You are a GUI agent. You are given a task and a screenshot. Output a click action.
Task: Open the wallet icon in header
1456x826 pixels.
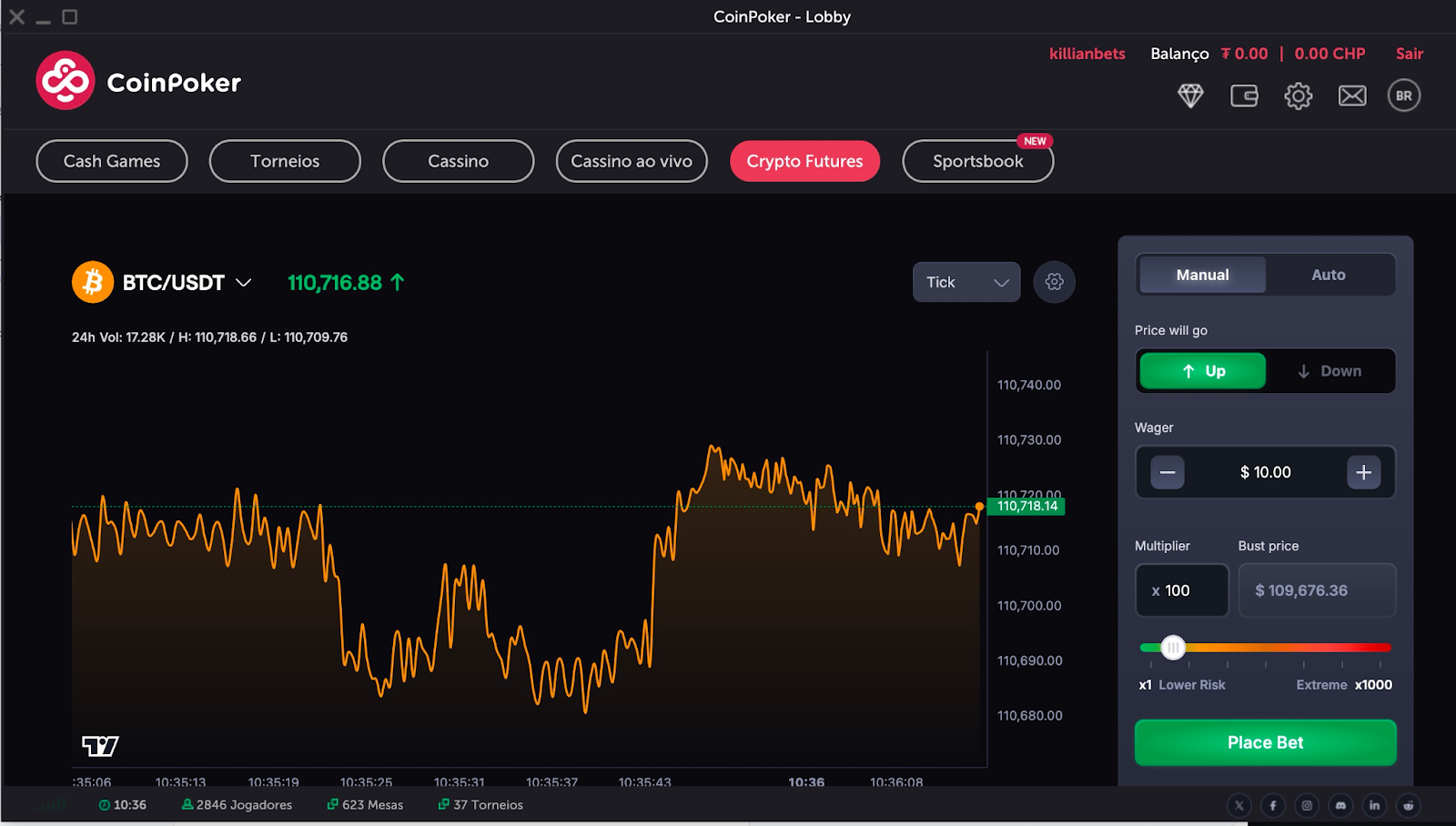click(x=1244, y=96)
